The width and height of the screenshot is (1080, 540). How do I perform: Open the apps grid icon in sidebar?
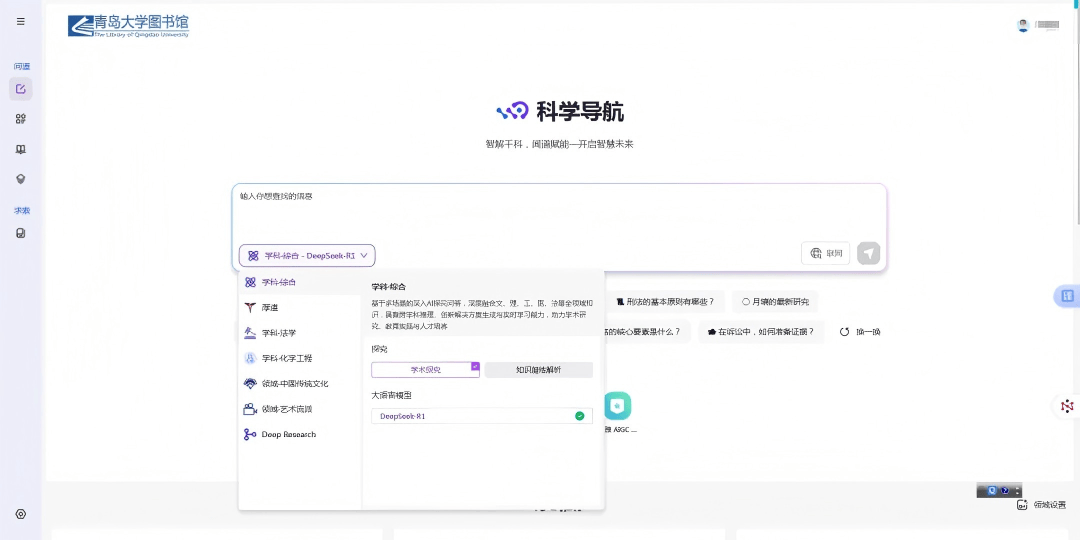(x=21, y=119)
